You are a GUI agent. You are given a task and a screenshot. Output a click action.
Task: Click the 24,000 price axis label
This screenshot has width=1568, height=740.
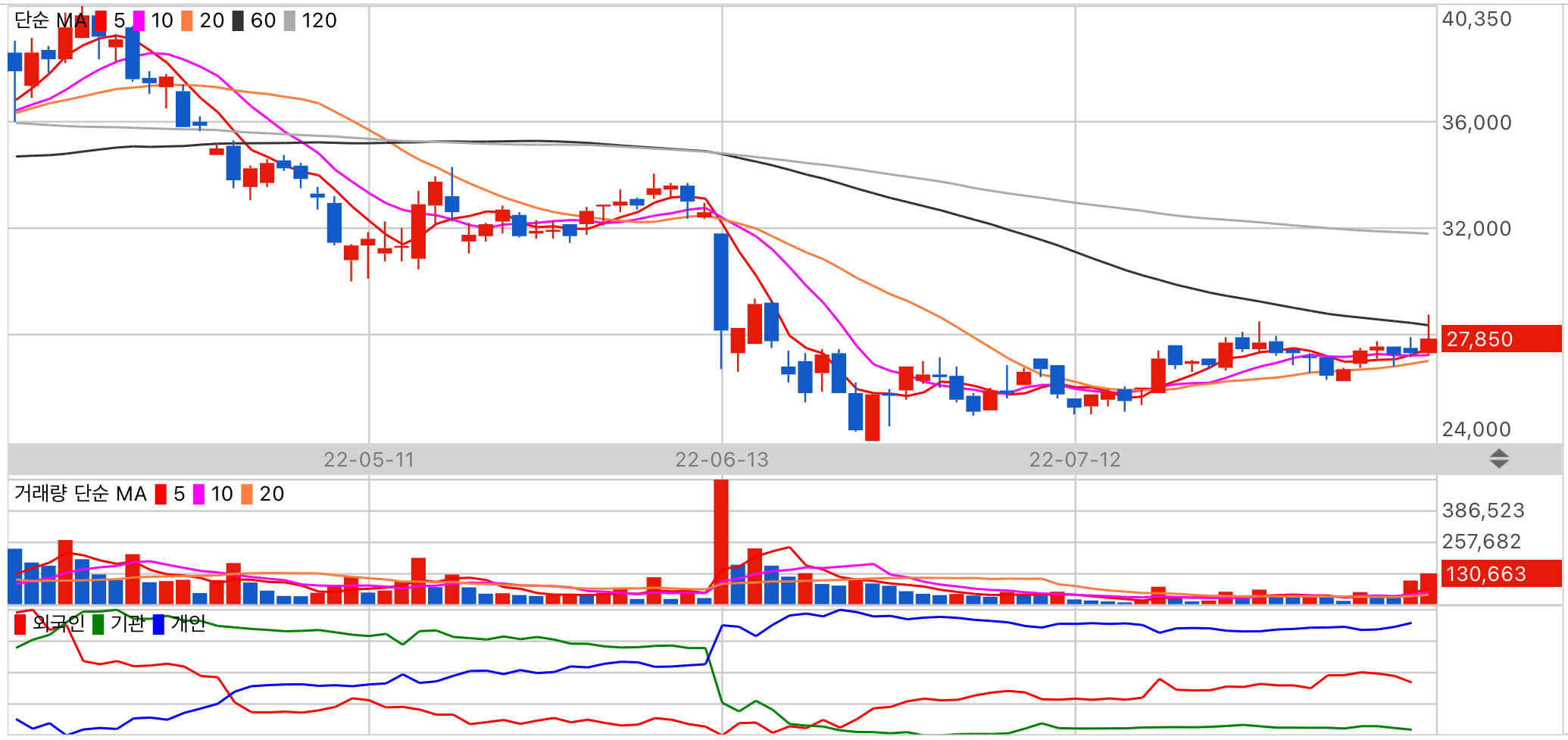click(1476, 429)
